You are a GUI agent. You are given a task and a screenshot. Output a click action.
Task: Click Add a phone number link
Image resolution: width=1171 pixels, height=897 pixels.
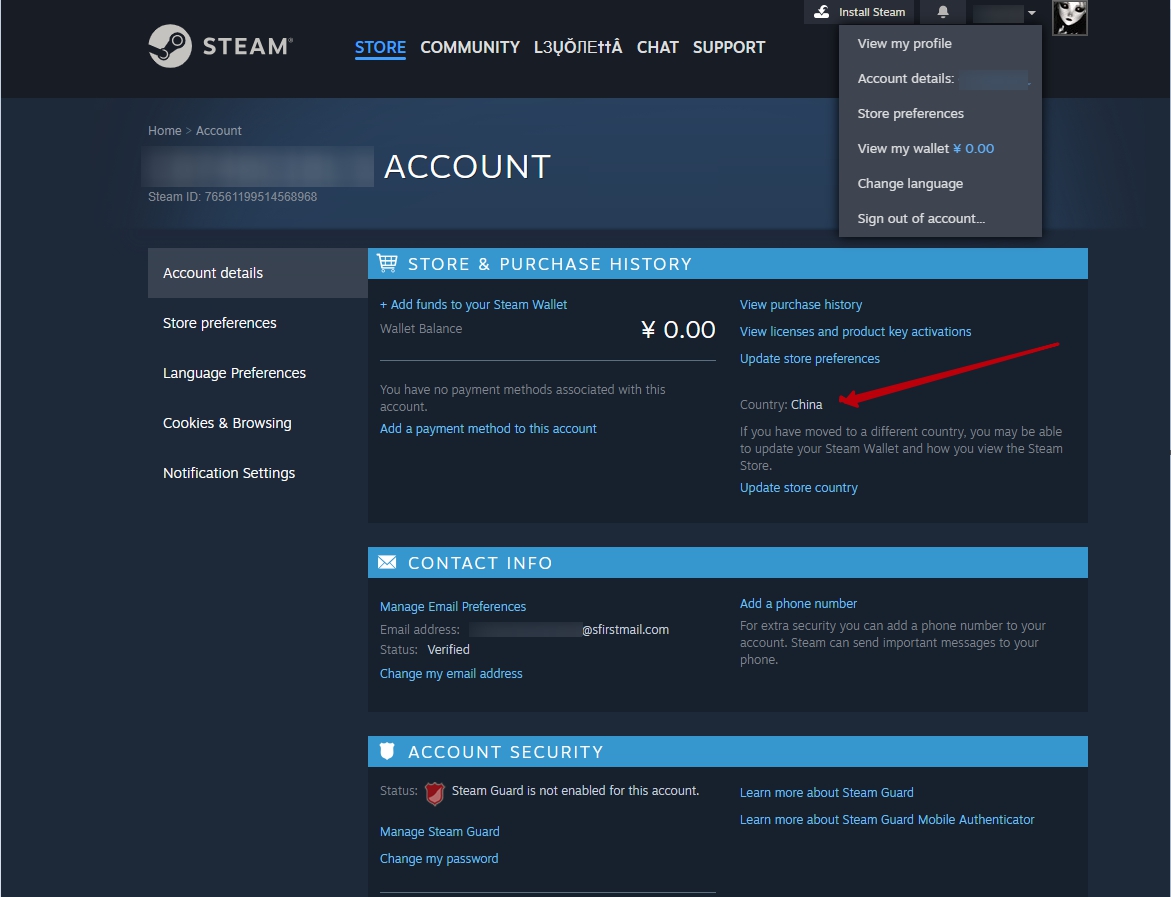[798, 603]
